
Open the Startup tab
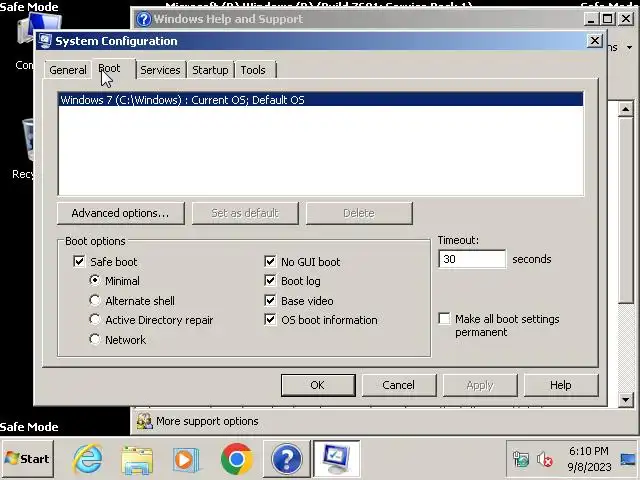210,70
